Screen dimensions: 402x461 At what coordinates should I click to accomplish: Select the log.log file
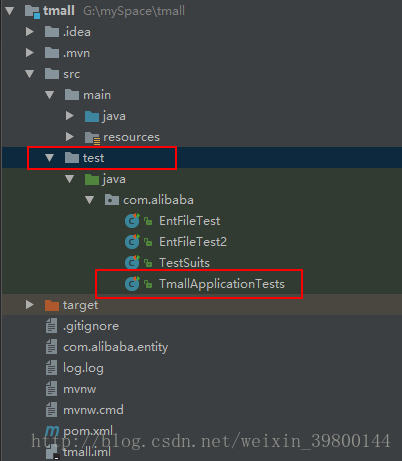click(x=83, y=368)
